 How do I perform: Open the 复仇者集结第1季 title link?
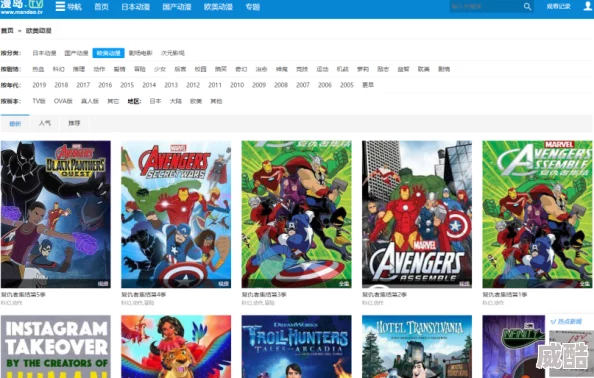[x=505, y=295]
